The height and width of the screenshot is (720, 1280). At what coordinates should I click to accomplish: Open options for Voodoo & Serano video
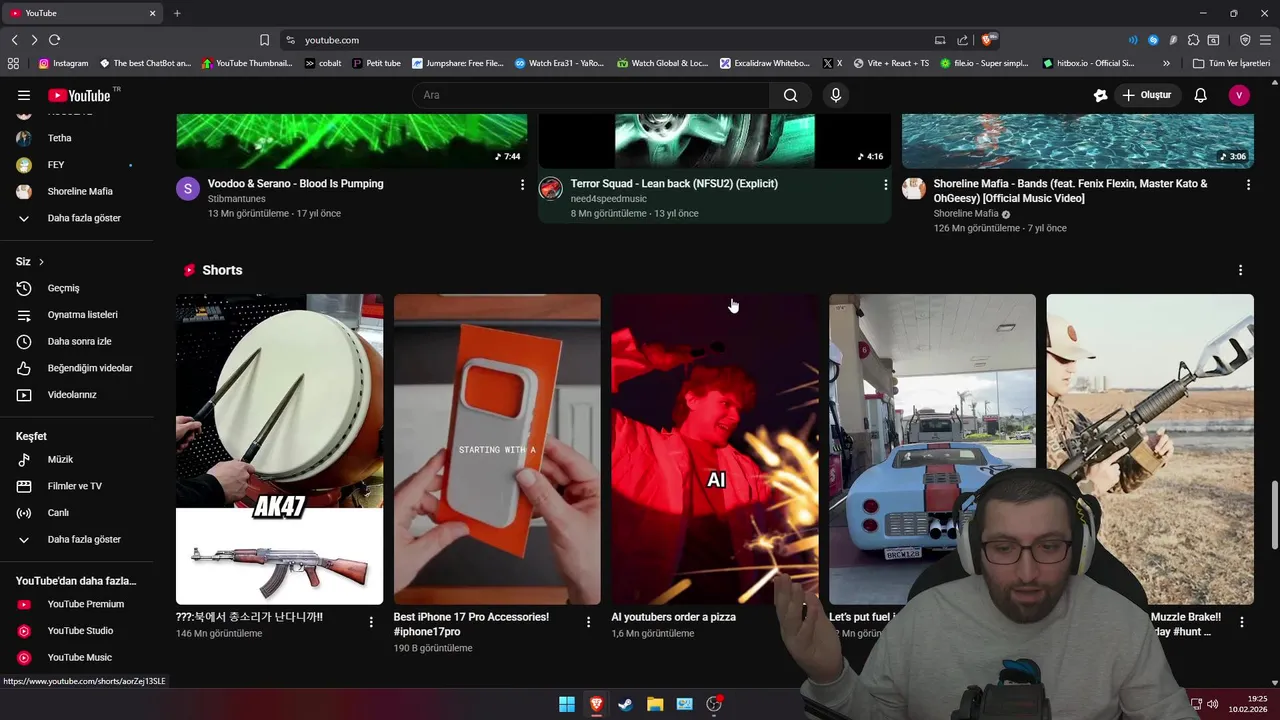(522, 185)
